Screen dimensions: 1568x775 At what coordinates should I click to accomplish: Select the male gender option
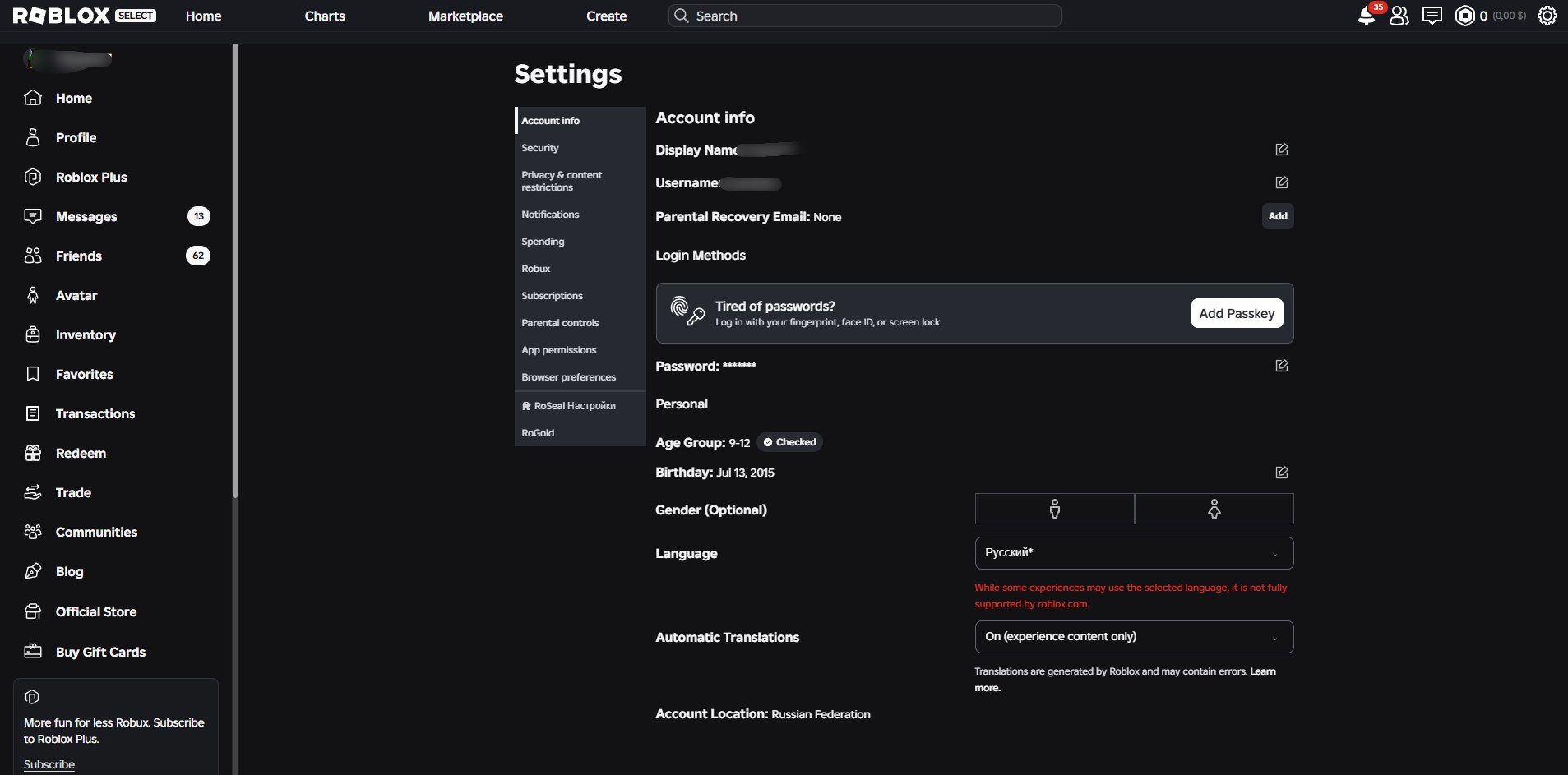(x=1054, y=509)
